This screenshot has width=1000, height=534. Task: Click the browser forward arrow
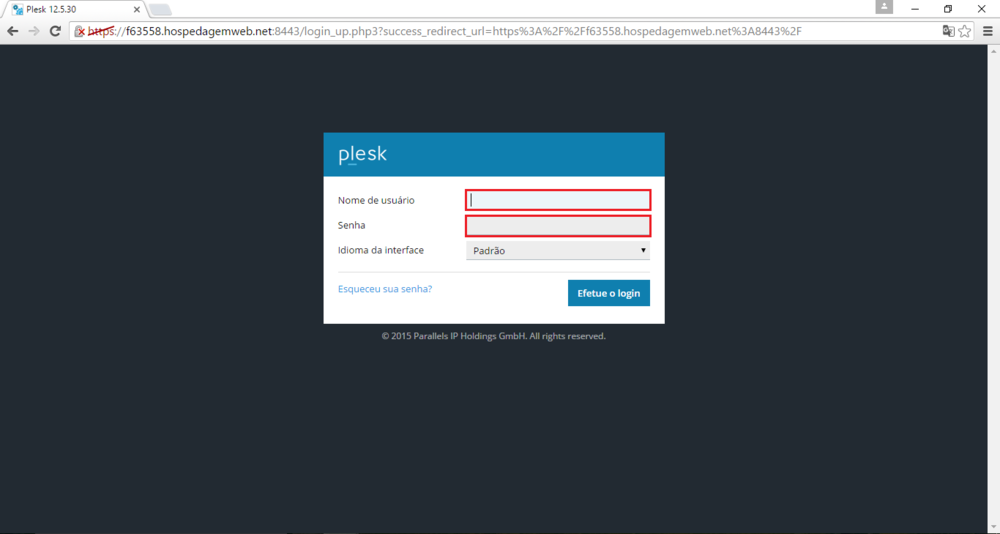point(34,31)
